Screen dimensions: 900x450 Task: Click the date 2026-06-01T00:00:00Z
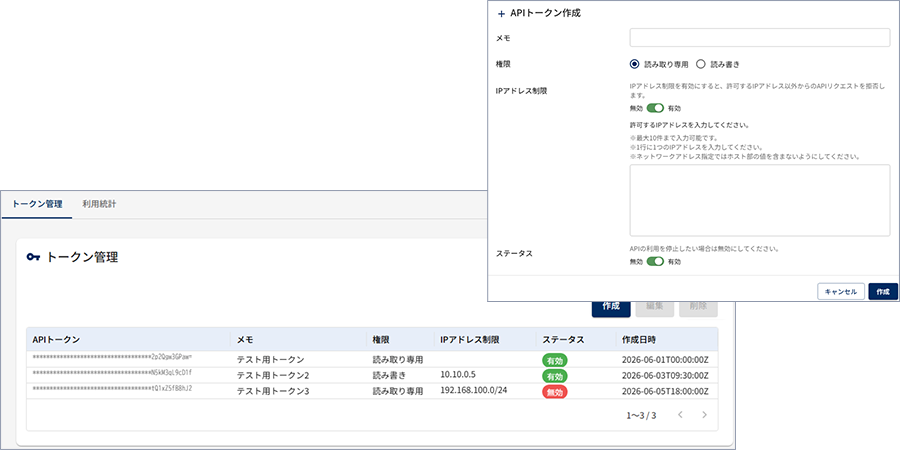click(x=665, y=360)
